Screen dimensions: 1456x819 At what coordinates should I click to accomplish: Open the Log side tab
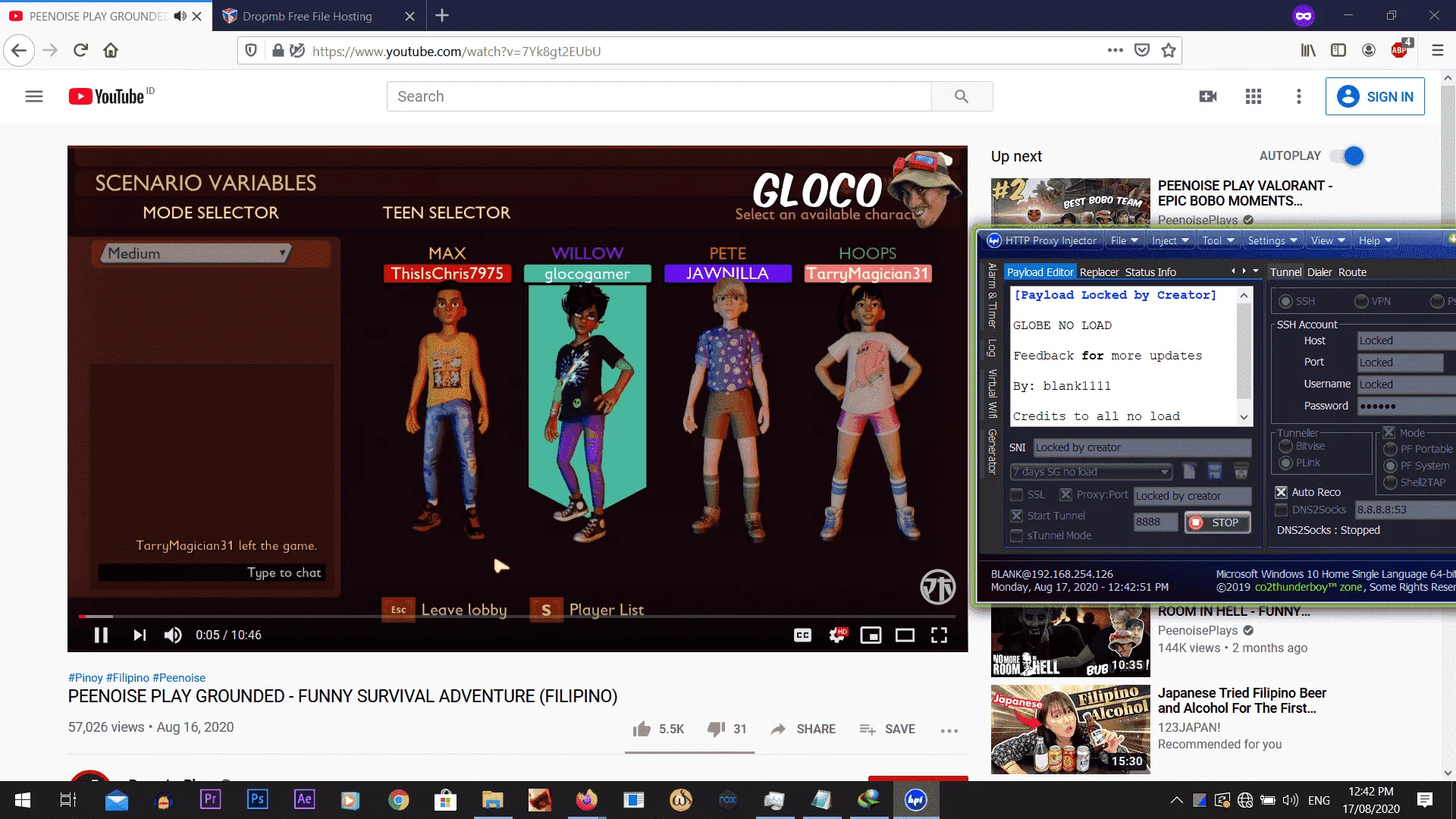[991, 348]
